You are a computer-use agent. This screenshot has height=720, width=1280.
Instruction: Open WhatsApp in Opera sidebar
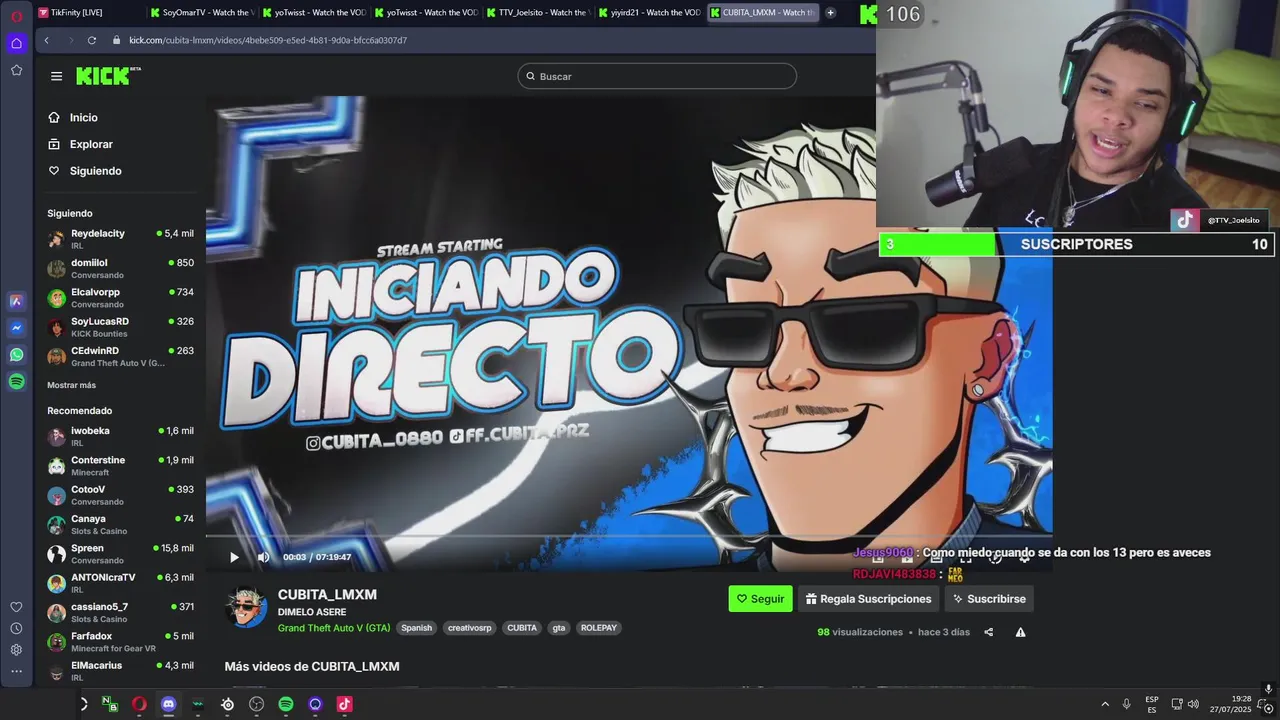(16, 354)
